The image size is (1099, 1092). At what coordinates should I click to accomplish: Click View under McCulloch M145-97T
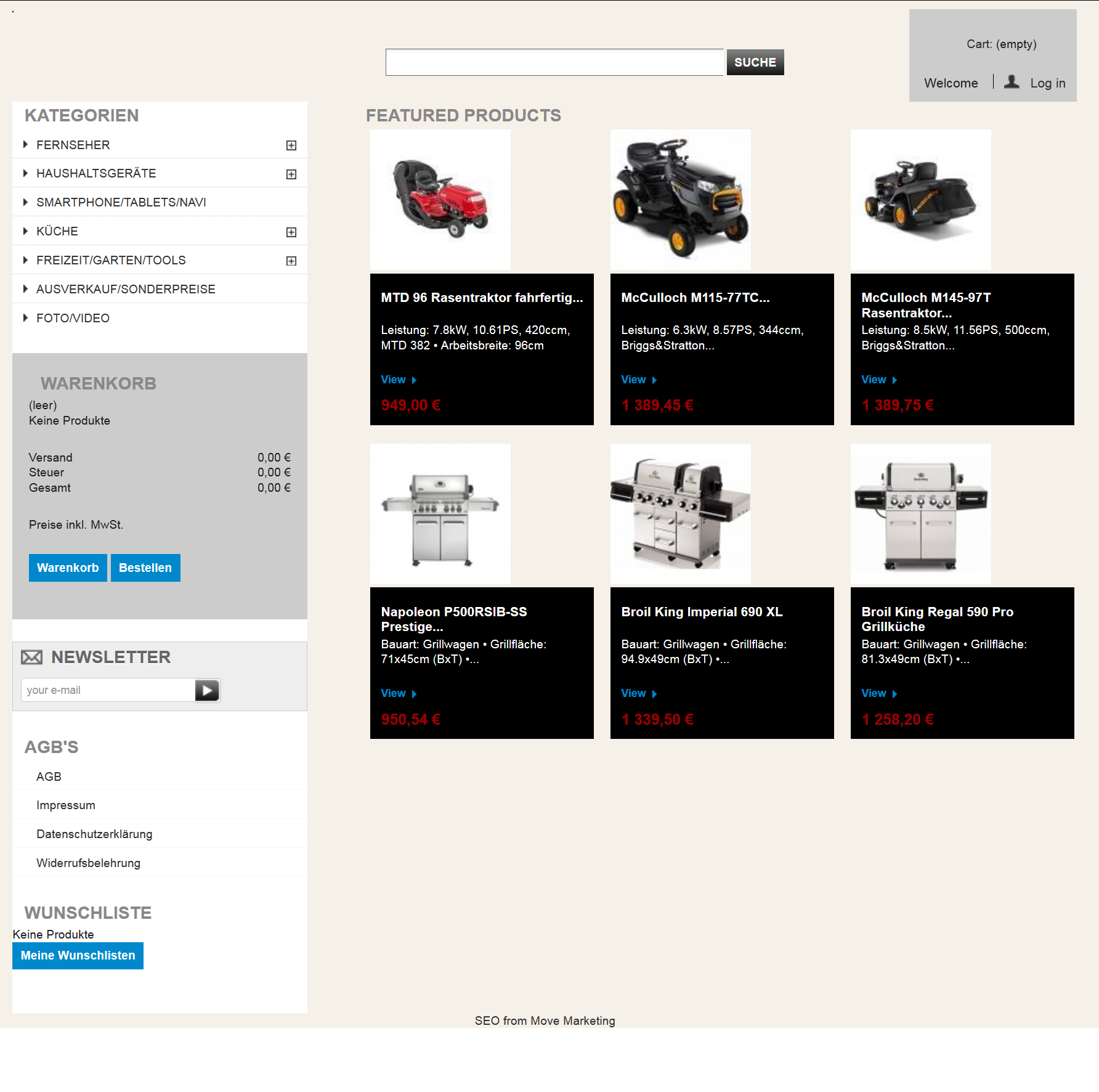tap(879, 380)
